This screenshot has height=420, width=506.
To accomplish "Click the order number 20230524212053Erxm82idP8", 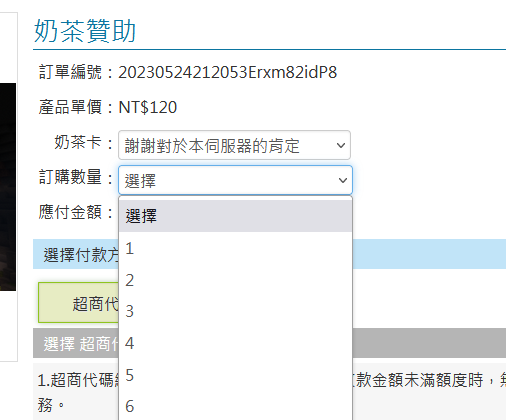I will pos(228,72).
